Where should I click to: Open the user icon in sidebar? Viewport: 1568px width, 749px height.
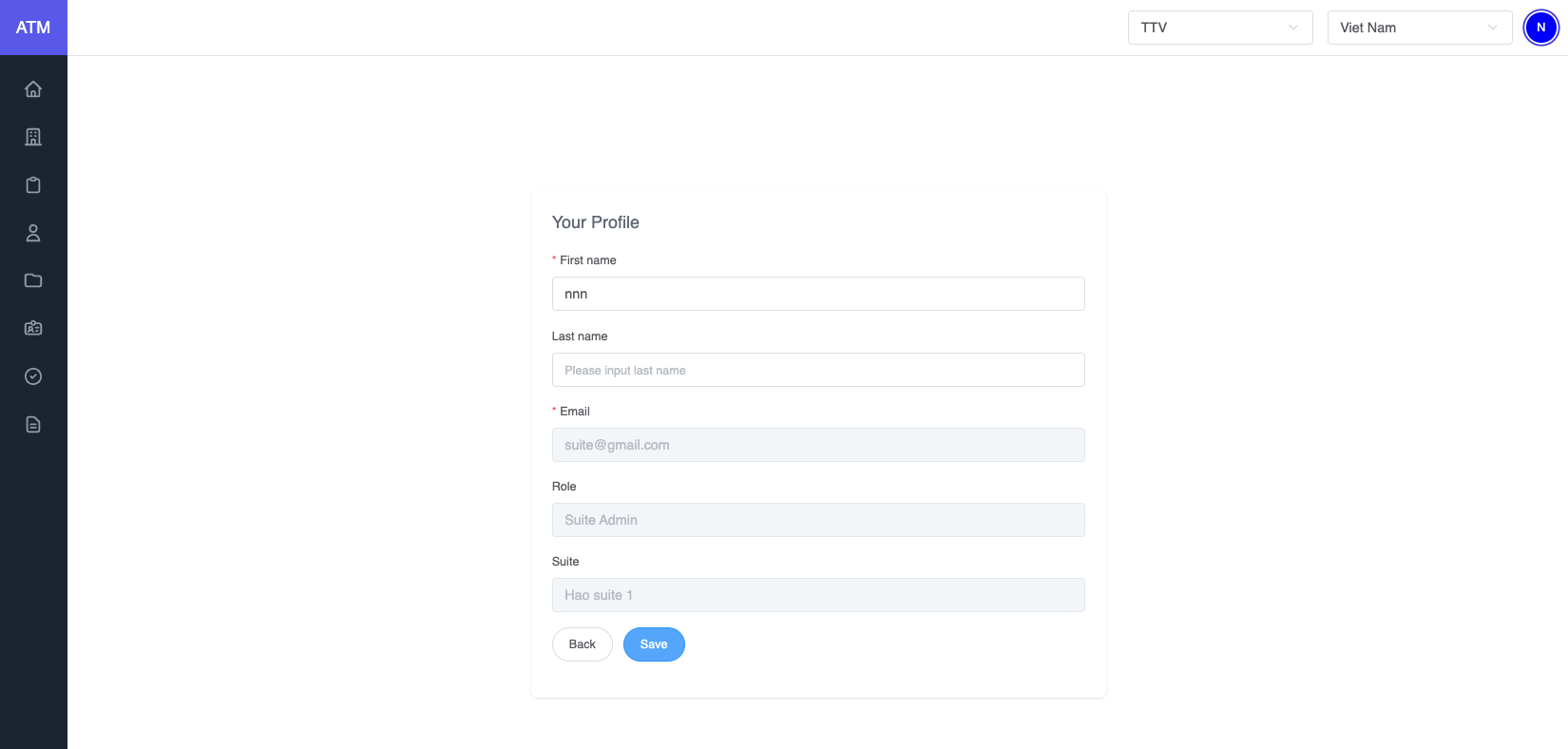(x=33, y=233)
